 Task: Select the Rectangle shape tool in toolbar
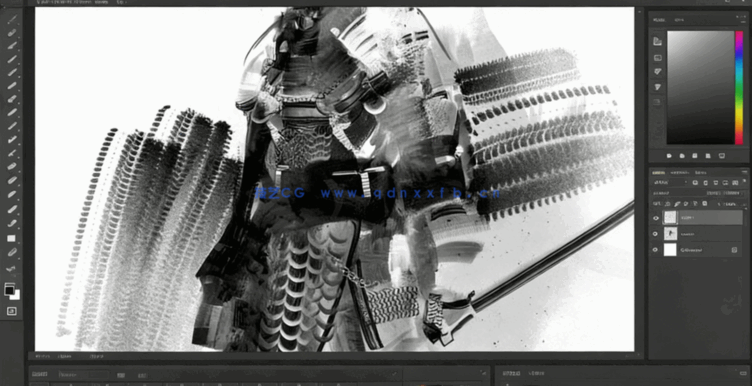[x=11, y=238]
